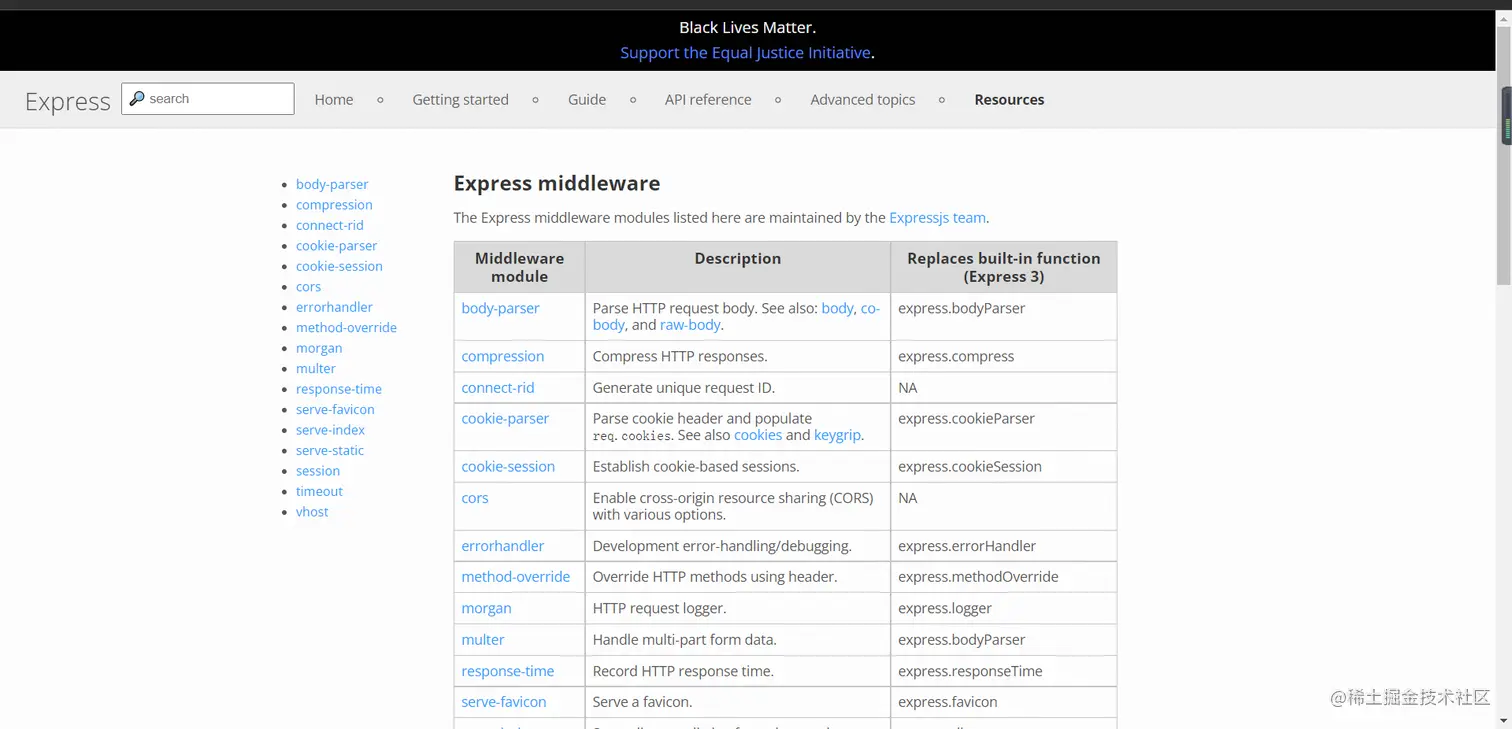Open method-override module link in the table
Screen dimensions: 1512x729
[516, 576]
